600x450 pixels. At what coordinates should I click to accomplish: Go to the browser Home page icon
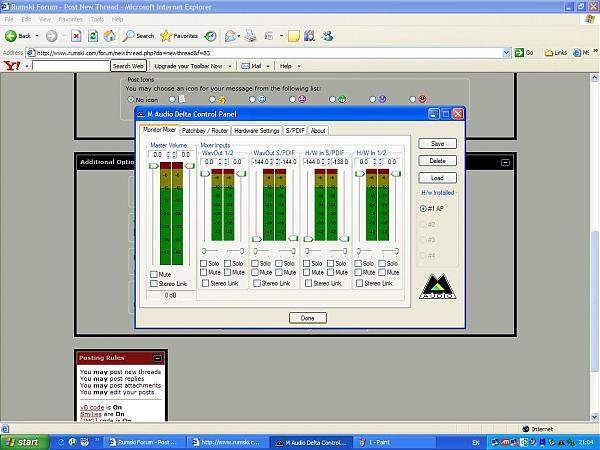pos(109,36)
